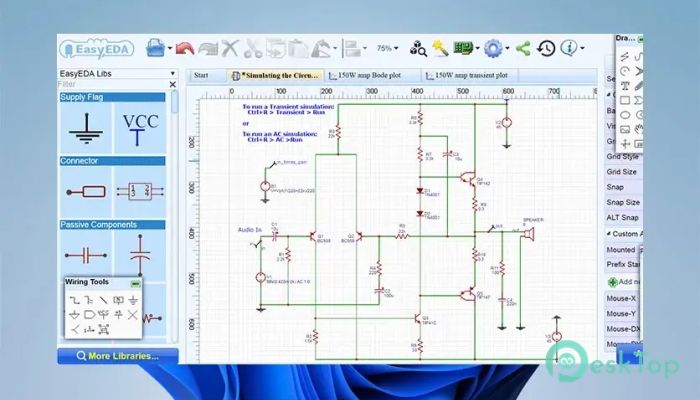Open the 75% zoom dropdown
700x400 pixels.
click(387, 48)
